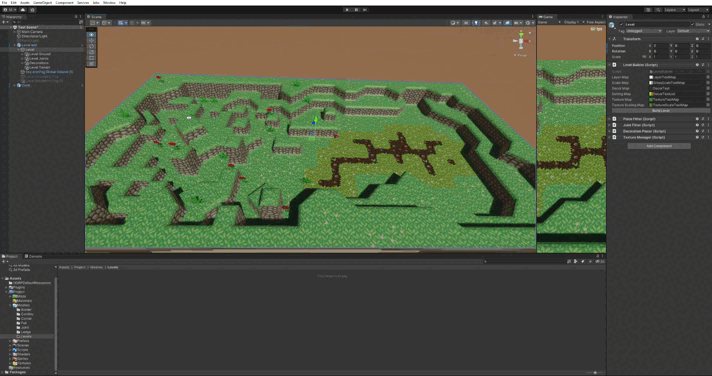Click the Scene orientation gizmo
The height and width of the screenshot is (376, 712).
[521, 41]
